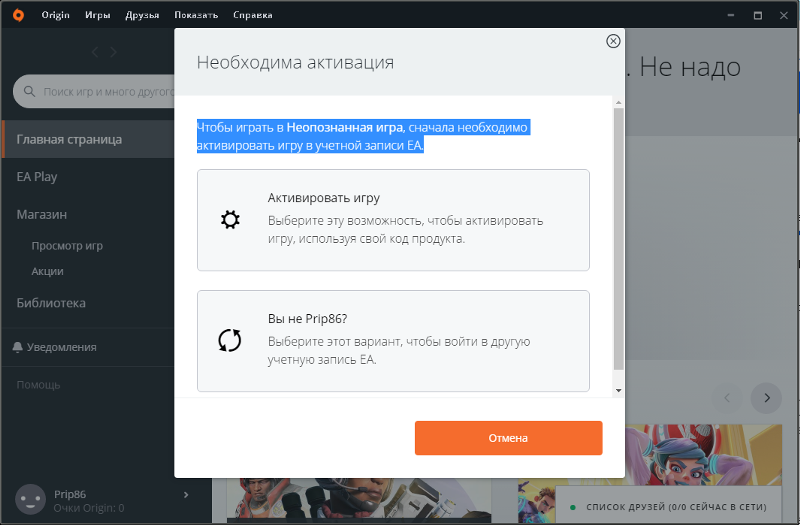Open EA Play in sidebar

pos(37,177)
